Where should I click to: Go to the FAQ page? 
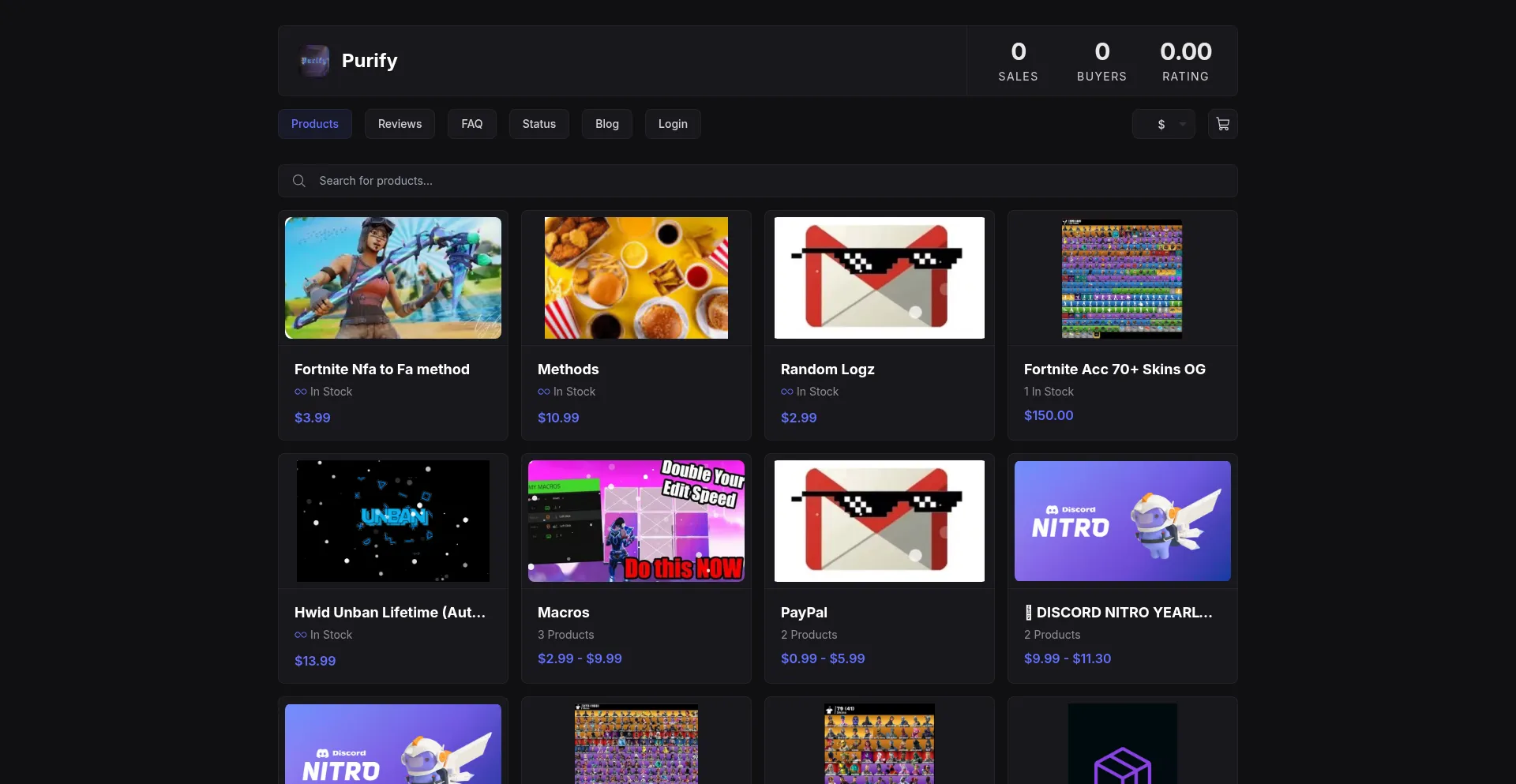tap(471, 124)
